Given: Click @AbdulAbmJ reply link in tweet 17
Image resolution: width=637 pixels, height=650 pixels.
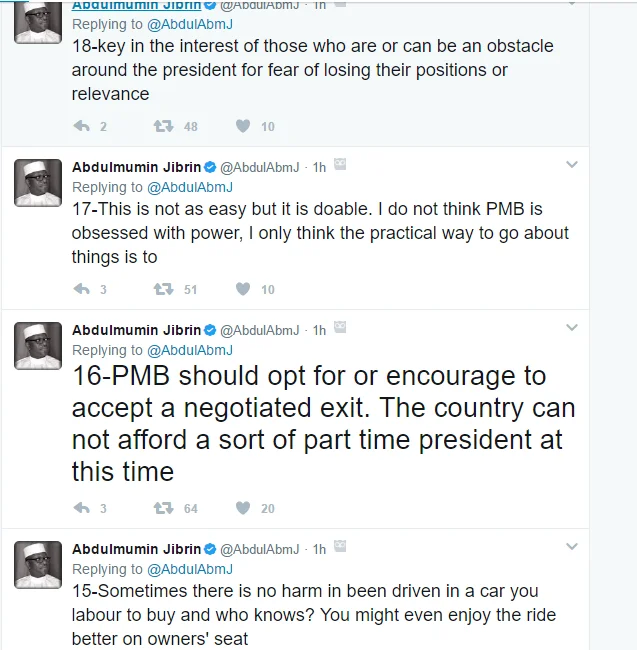Looking at the screenshot, I should [189, 187].
